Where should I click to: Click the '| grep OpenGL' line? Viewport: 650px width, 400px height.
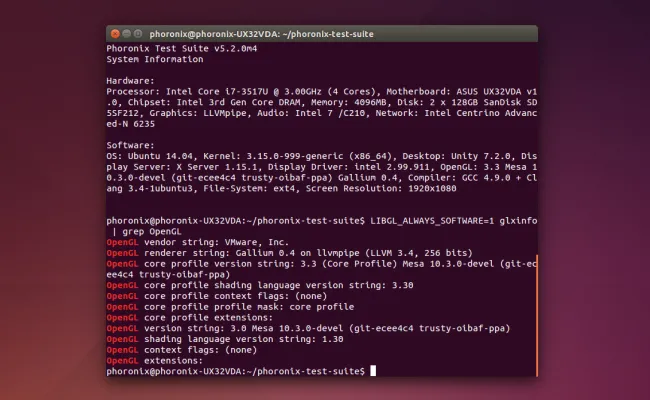click(x=147, y=232)
